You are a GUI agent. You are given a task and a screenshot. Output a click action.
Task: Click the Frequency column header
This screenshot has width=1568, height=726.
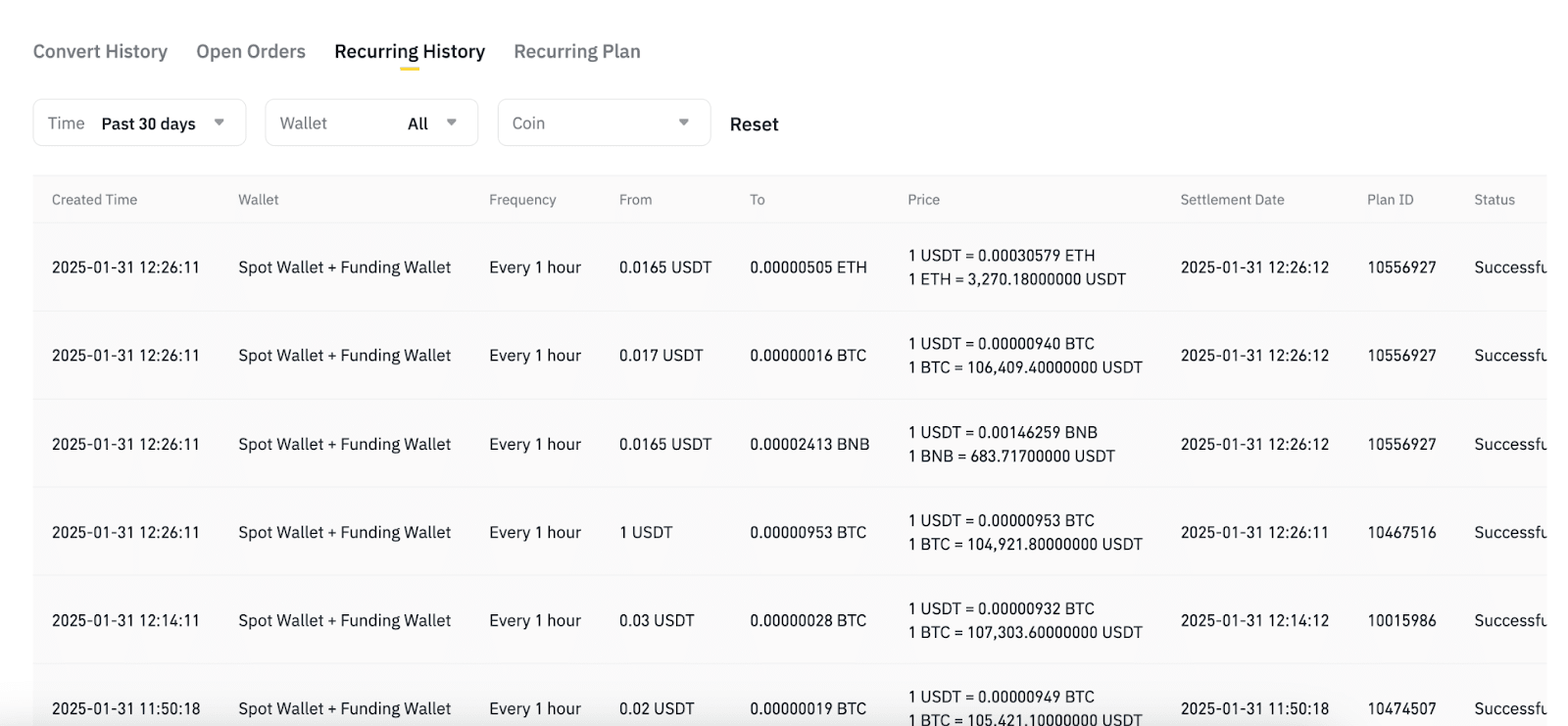click(x=522, y=200)
